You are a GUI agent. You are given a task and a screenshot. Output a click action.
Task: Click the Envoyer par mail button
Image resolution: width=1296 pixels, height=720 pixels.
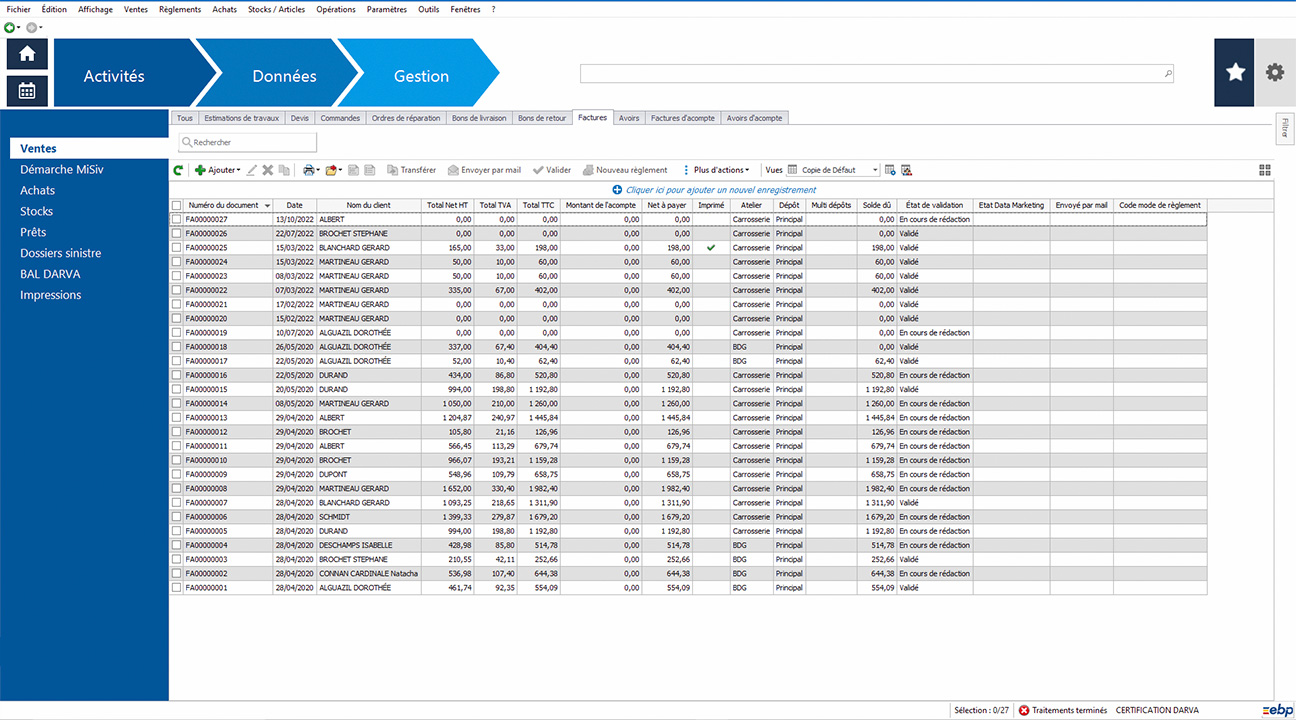click(485, 171)
